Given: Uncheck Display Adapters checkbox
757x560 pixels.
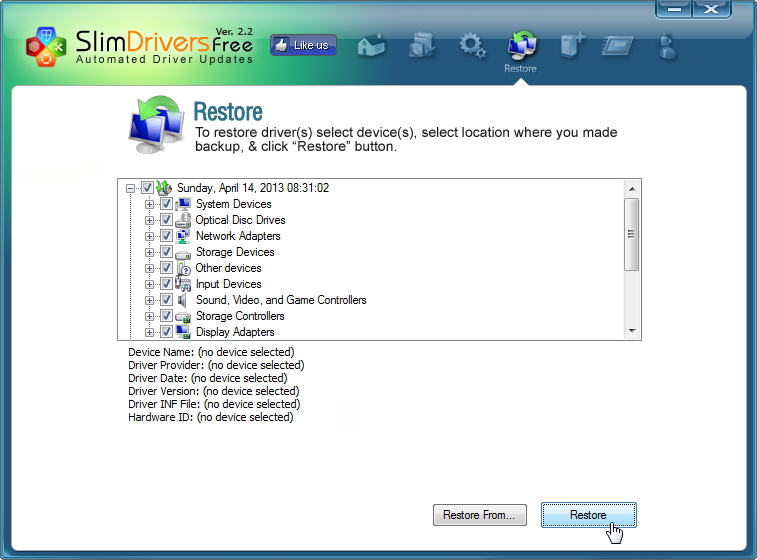Looking at the screenshot, I should (166, 332).
